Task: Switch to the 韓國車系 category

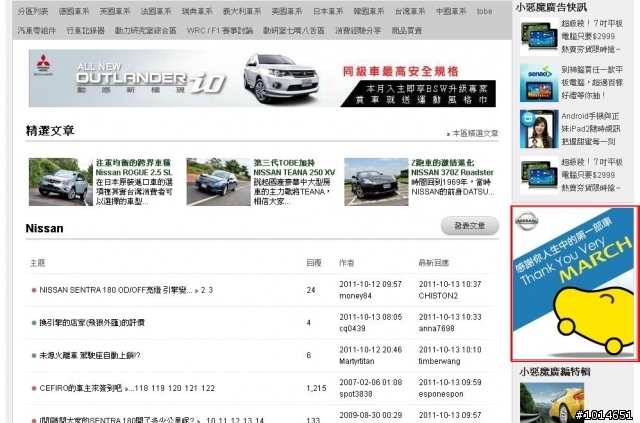Action: (x=369, y=11)
